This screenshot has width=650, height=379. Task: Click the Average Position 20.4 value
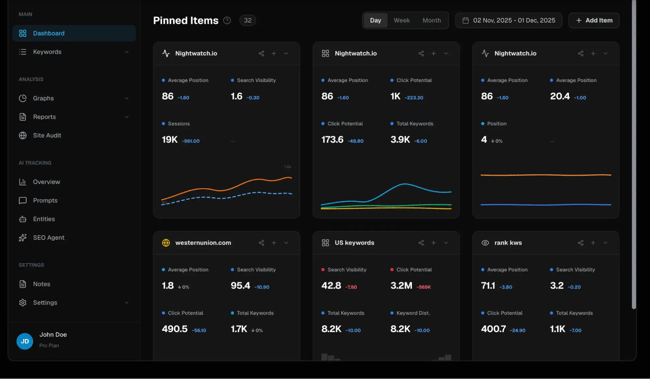(x=560, y=96)
